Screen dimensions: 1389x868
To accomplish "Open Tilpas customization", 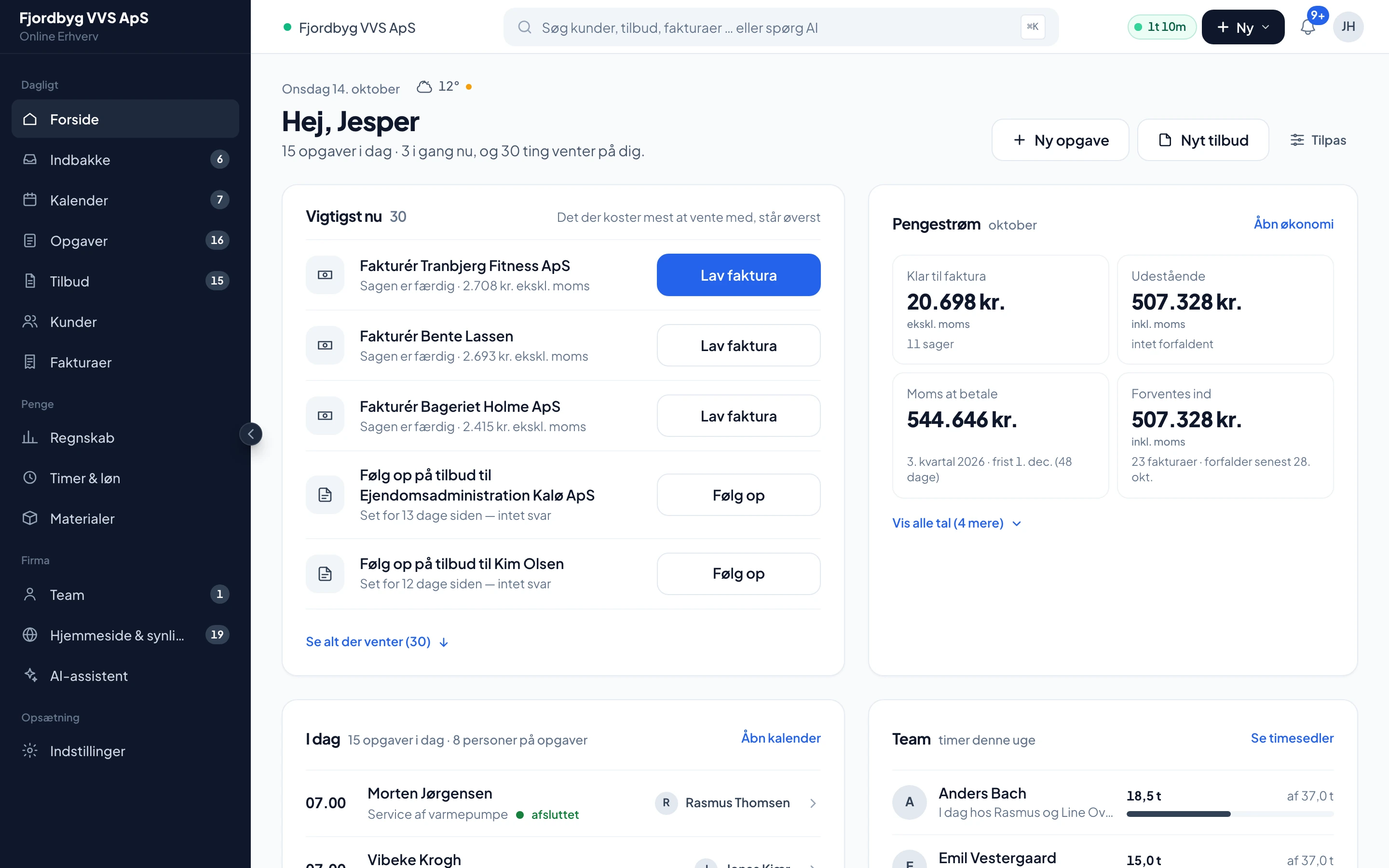I will click(x=1318, y=140).
